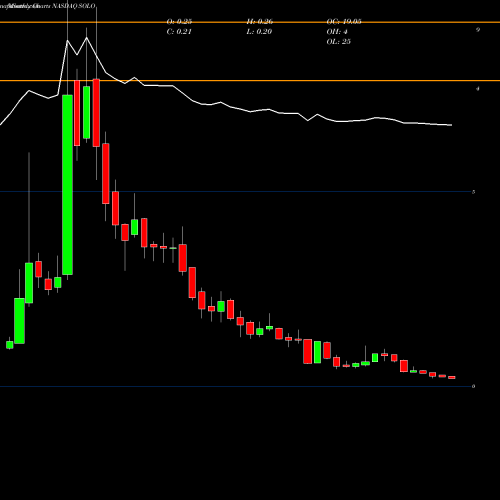
Task: Click the 'OH: 4' statistic text
Action: click(337, 32)
